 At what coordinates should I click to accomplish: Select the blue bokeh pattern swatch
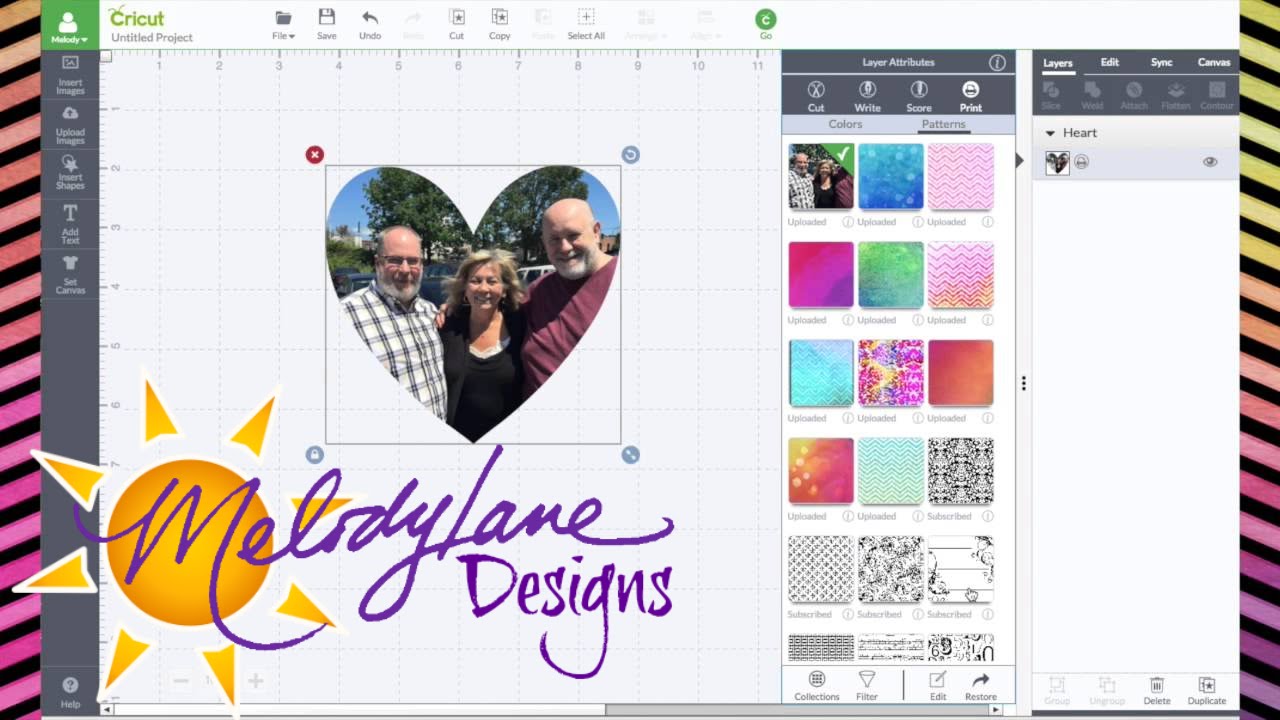click(x=891, y=176)
